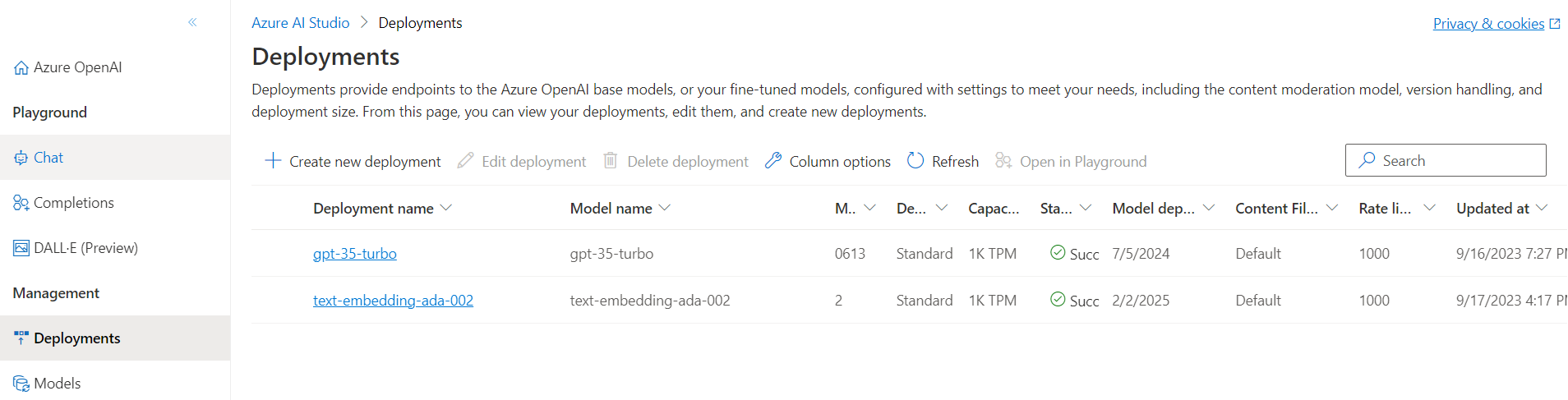Click the Open in Playground icon

pyautogui.click(x=1003, y=161)
